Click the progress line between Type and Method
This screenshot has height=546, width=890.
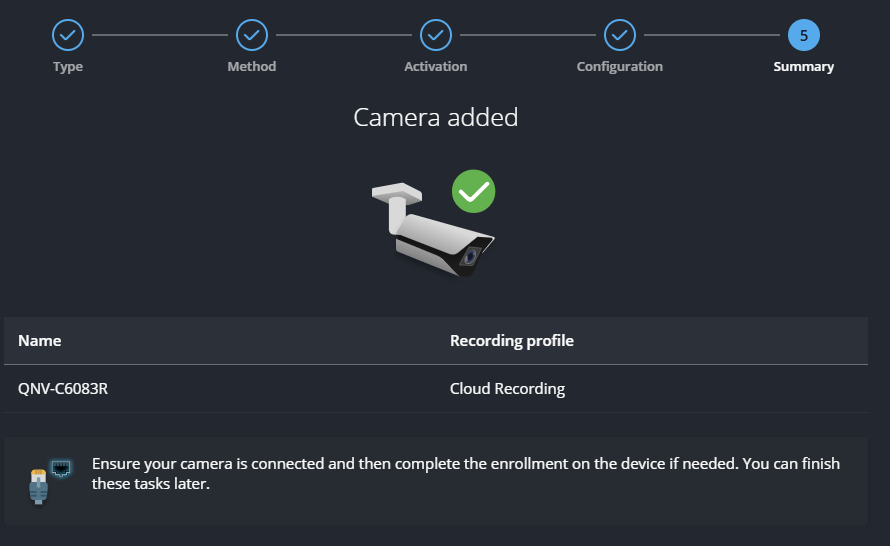click(x=160, y=36)
